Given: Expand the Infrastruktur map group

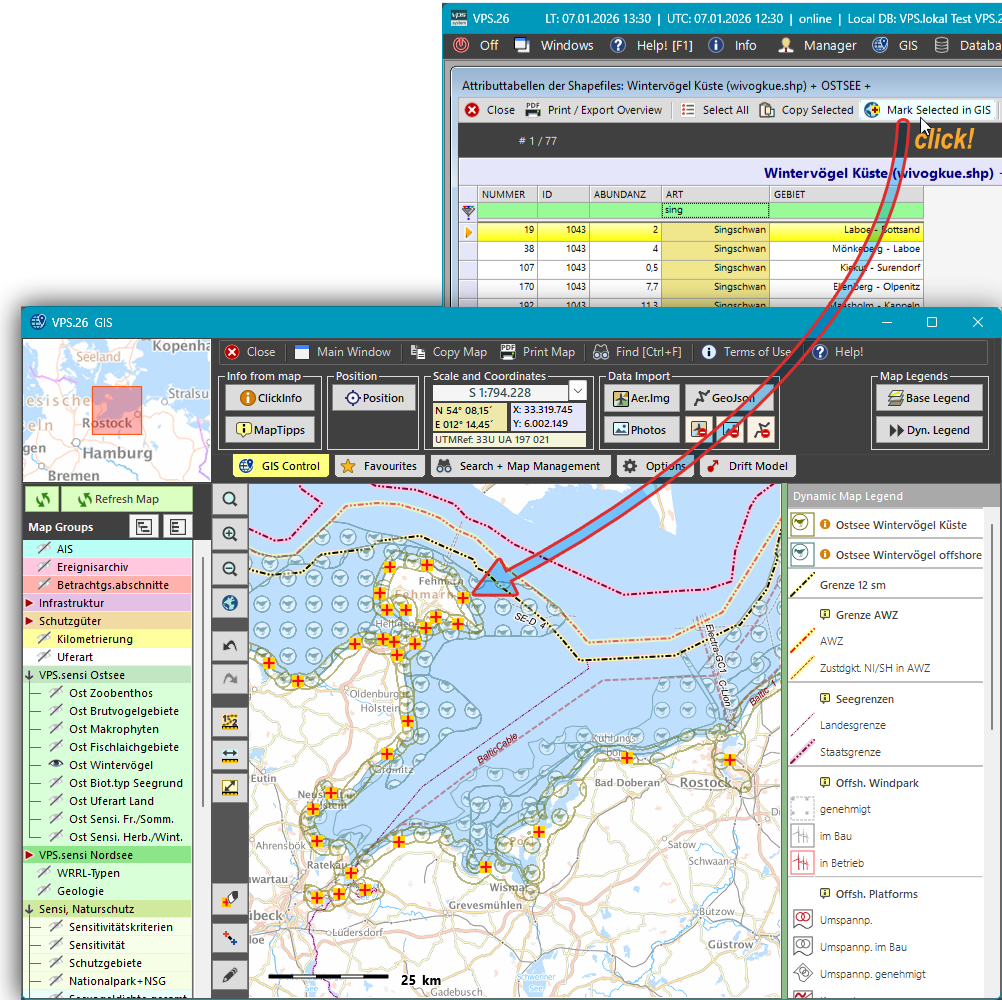Looking at the screenshot, I should pos(30,603).
